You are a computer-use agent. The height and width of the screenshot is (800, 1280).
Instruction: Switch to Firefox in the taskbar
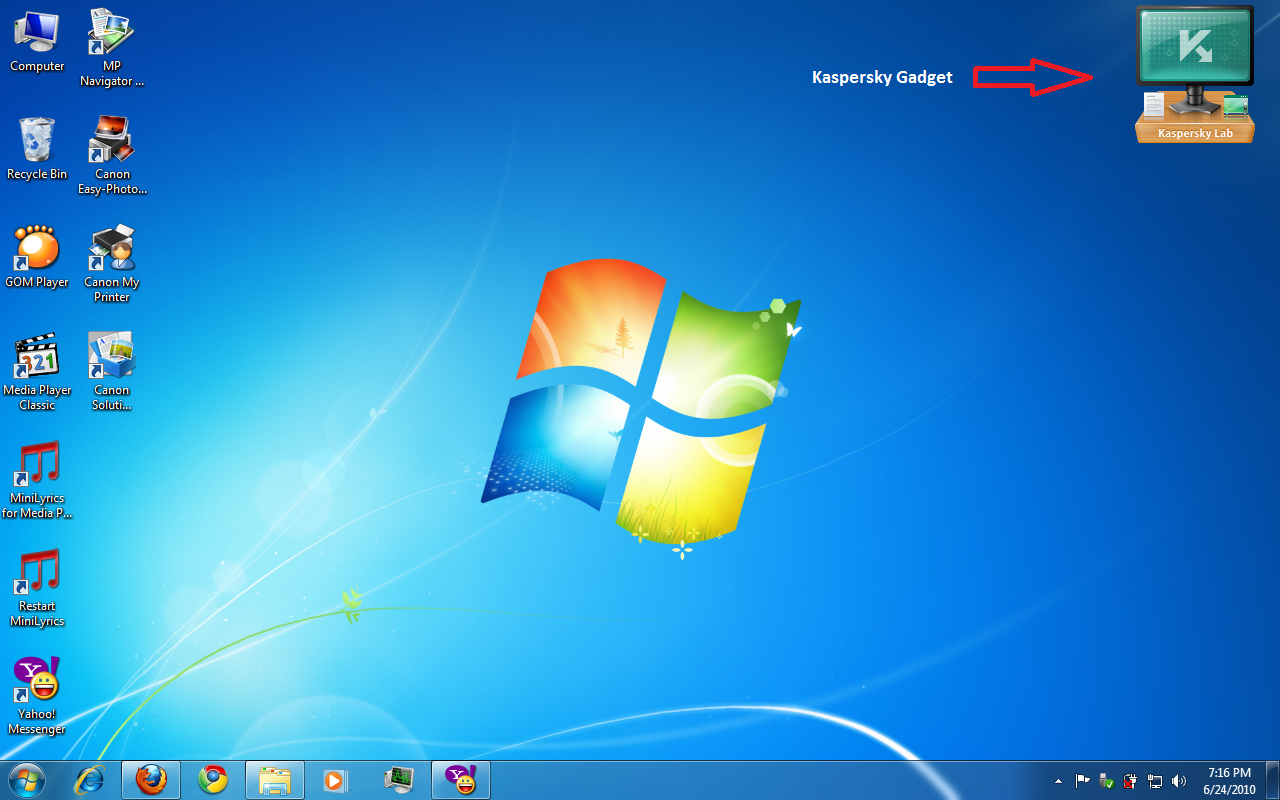(x=151, y=779)
